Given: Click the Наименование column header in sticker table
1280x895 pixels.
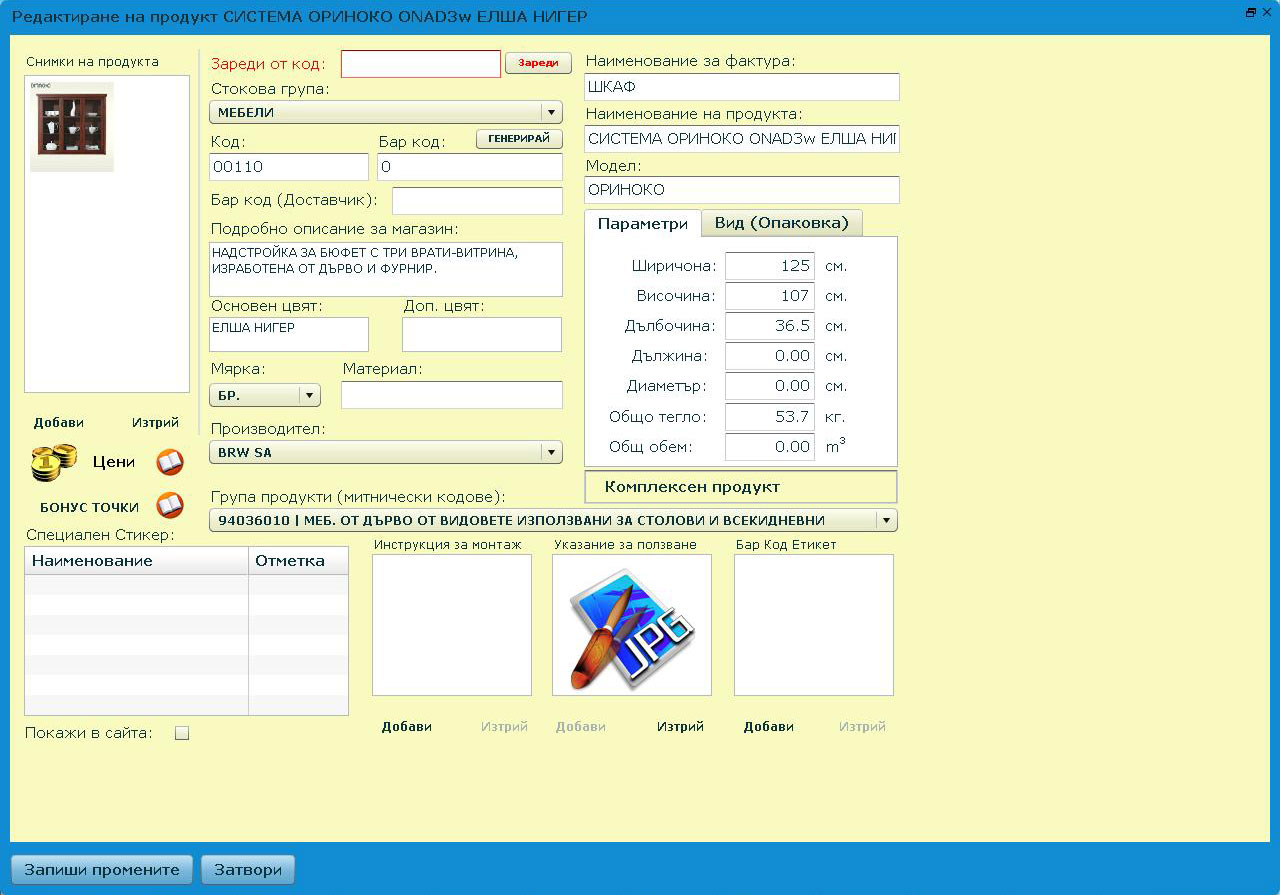Looking at the screenshot, I should coord(136,561).
